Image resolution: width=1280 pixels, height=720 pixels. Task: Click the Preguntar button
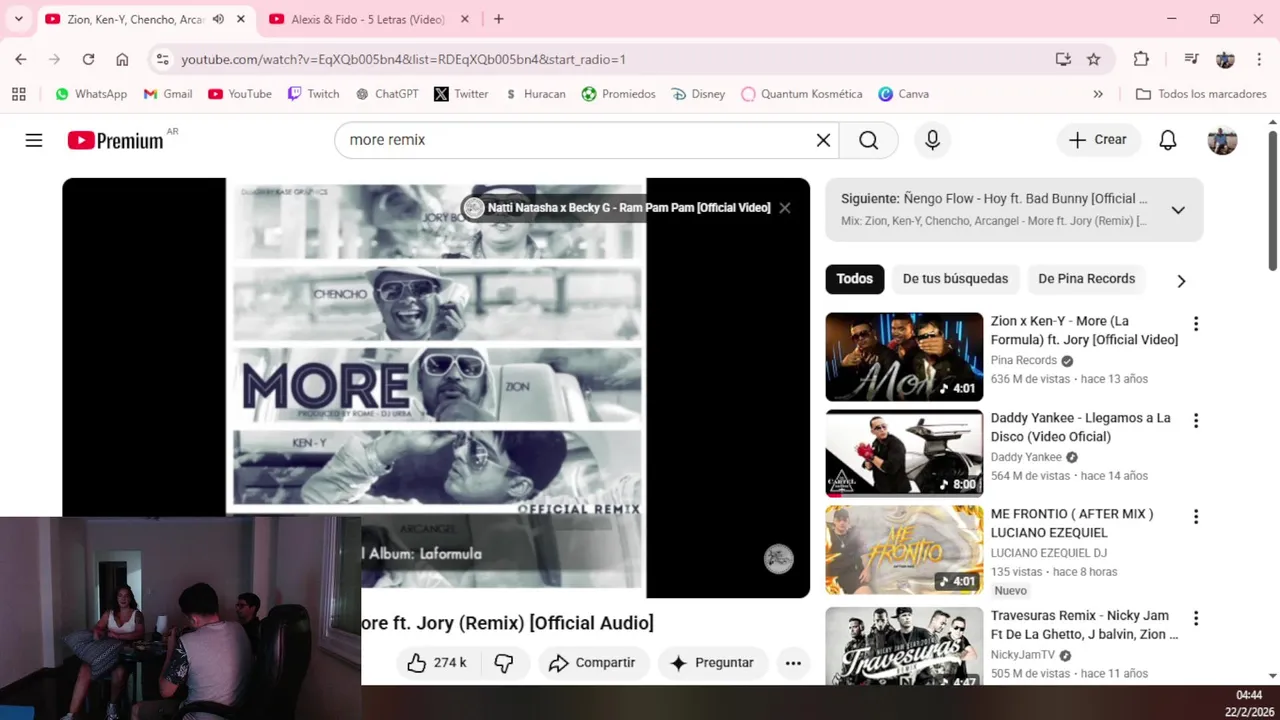[712, 663]
